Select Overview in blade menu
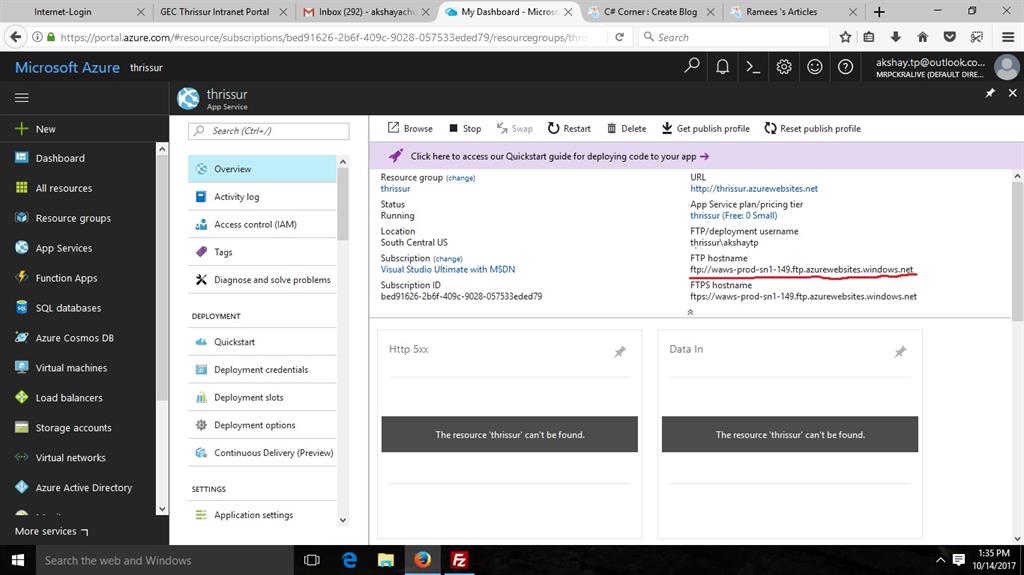The height and width of the screenshot is (575, 1024). [262, 169]
